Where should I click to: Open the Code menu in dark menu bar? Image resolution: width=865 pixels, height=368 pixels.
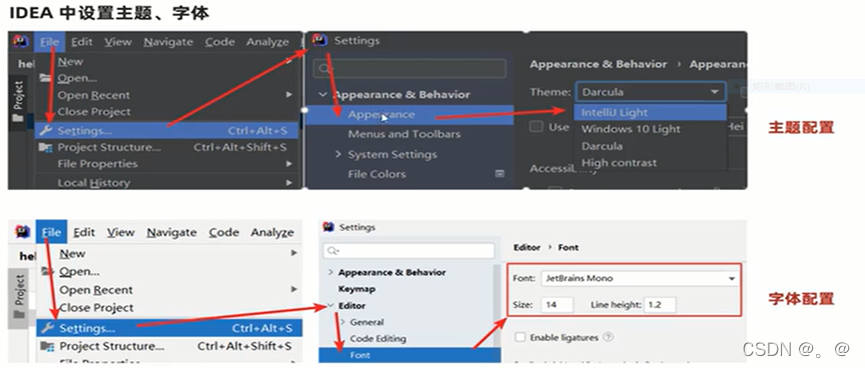[x=220, y=42]
